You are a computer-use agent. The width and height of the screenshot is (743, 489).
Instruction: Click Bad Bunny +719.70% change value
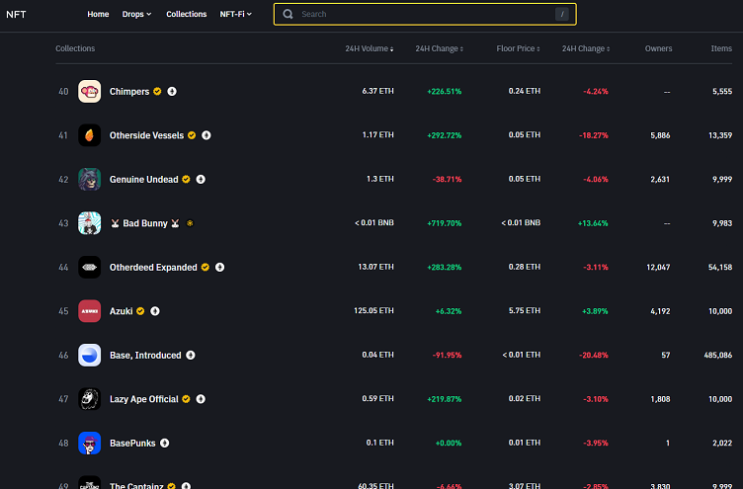click(x=444, y=223)
